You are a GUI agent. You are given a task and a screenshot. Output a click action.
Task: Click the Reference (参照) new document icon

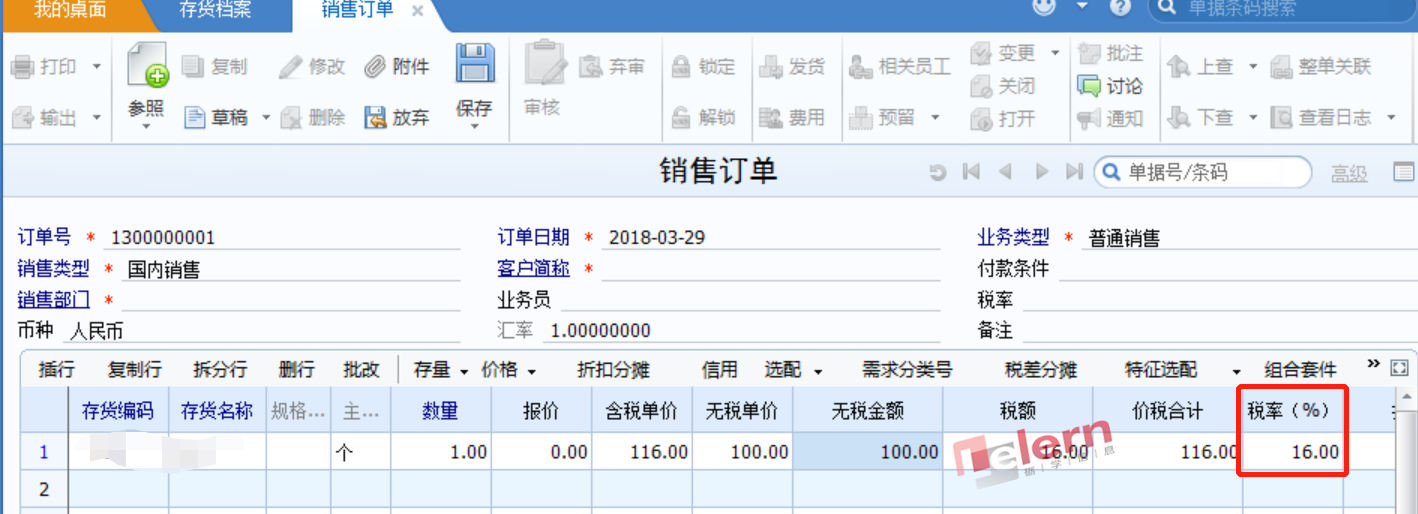tap(146, 64)
